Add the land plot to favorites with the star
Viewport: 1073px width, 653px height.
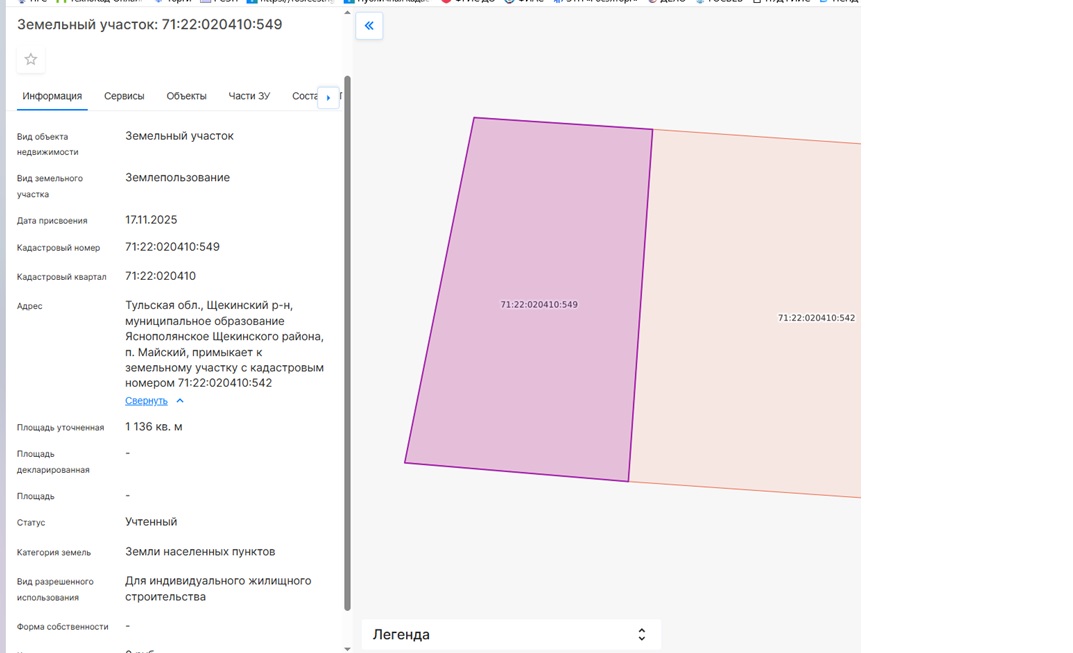(x=31, y=60)
